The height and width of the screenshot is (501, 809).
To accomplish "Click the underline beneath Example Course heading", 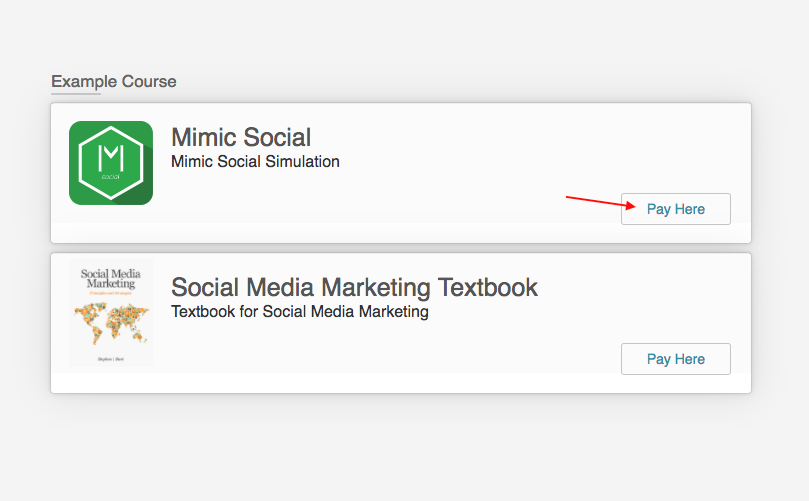I will click(76, 94).
